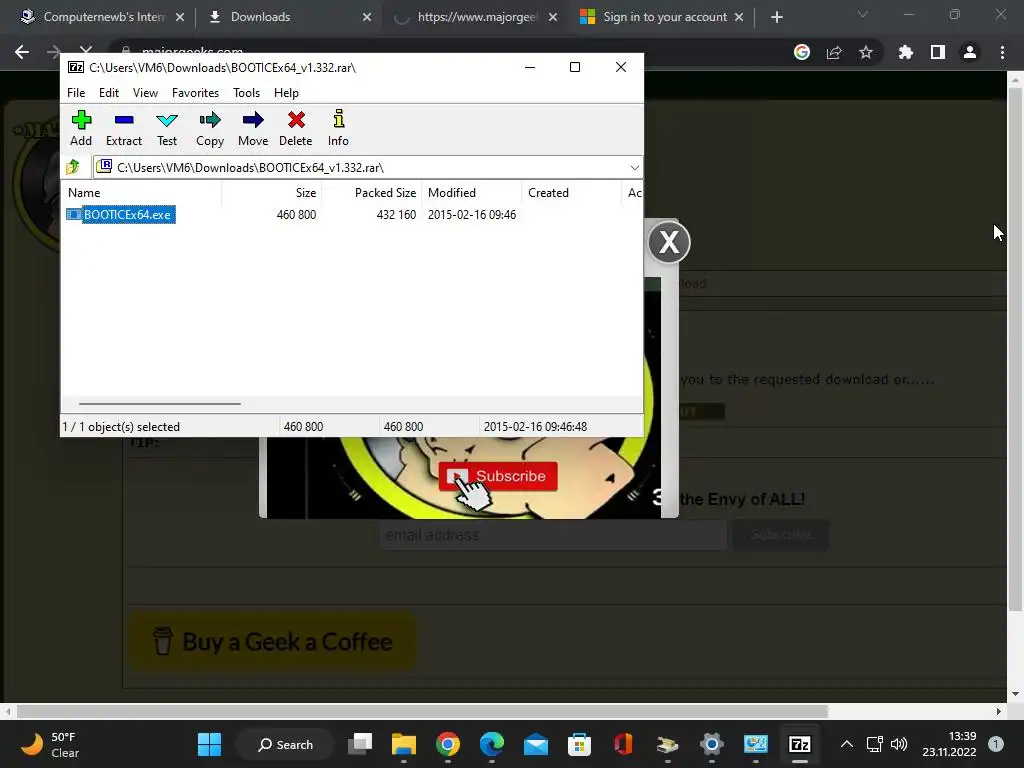Viewport: 1024px width, 768px height.
Task: Open the Chrome extensions puzzle icon
Action: click(x=905, y=52)
